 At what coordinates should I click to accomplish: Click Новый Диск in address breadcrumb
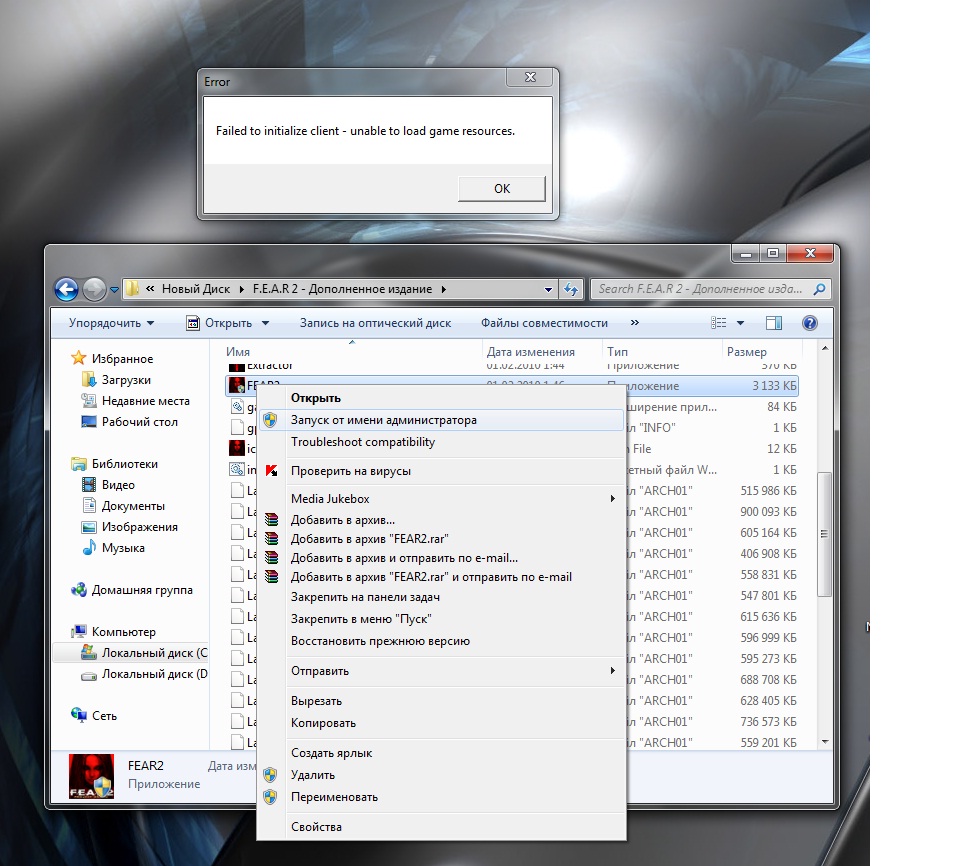pos(196,289)
